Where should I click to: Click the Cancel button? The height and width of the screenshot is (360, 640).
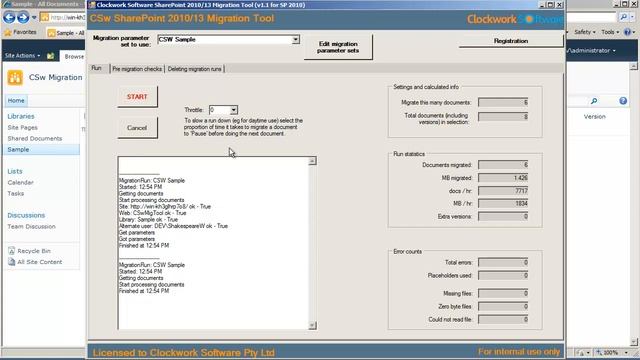coord(137,128)
